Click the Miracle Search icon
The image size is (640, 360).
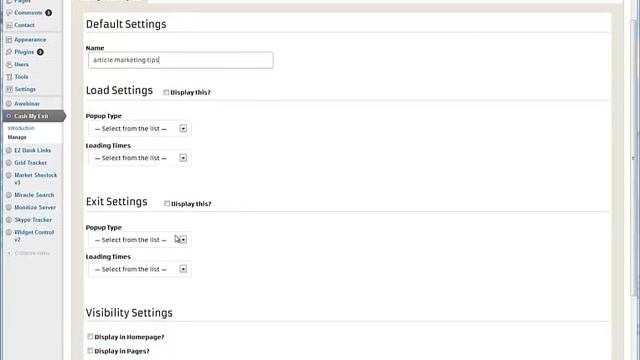(9, 195)
